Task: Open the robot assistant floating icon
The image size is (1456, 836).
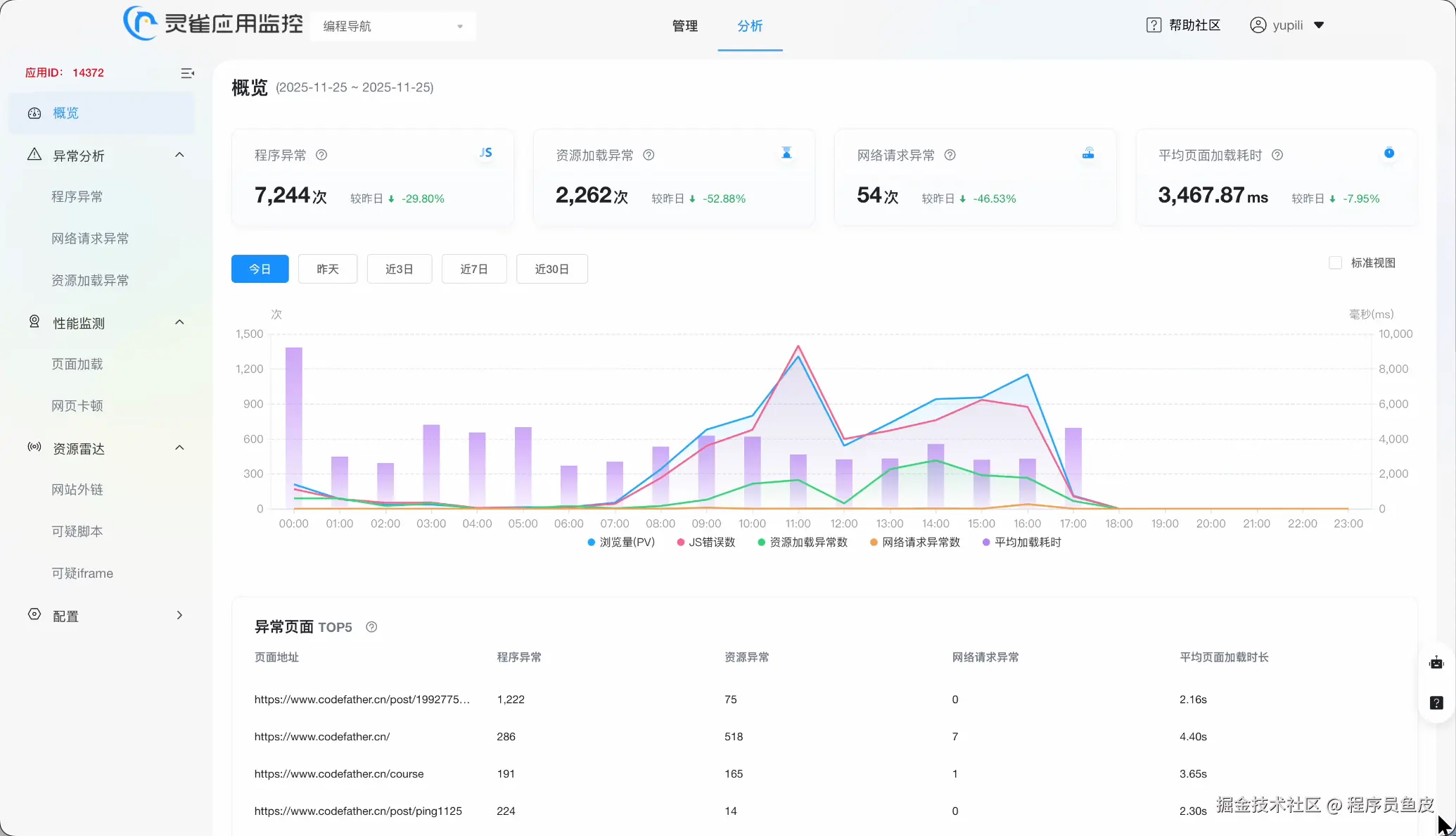Action: 1436,663
